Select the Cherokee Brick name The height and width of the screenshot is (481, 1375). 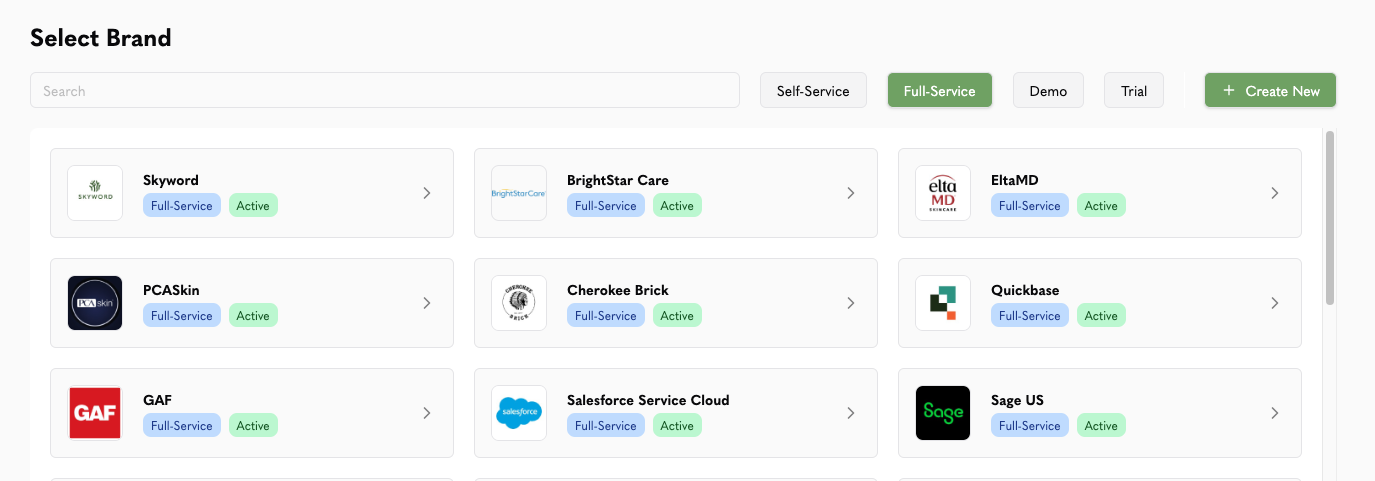pos(618,290)
